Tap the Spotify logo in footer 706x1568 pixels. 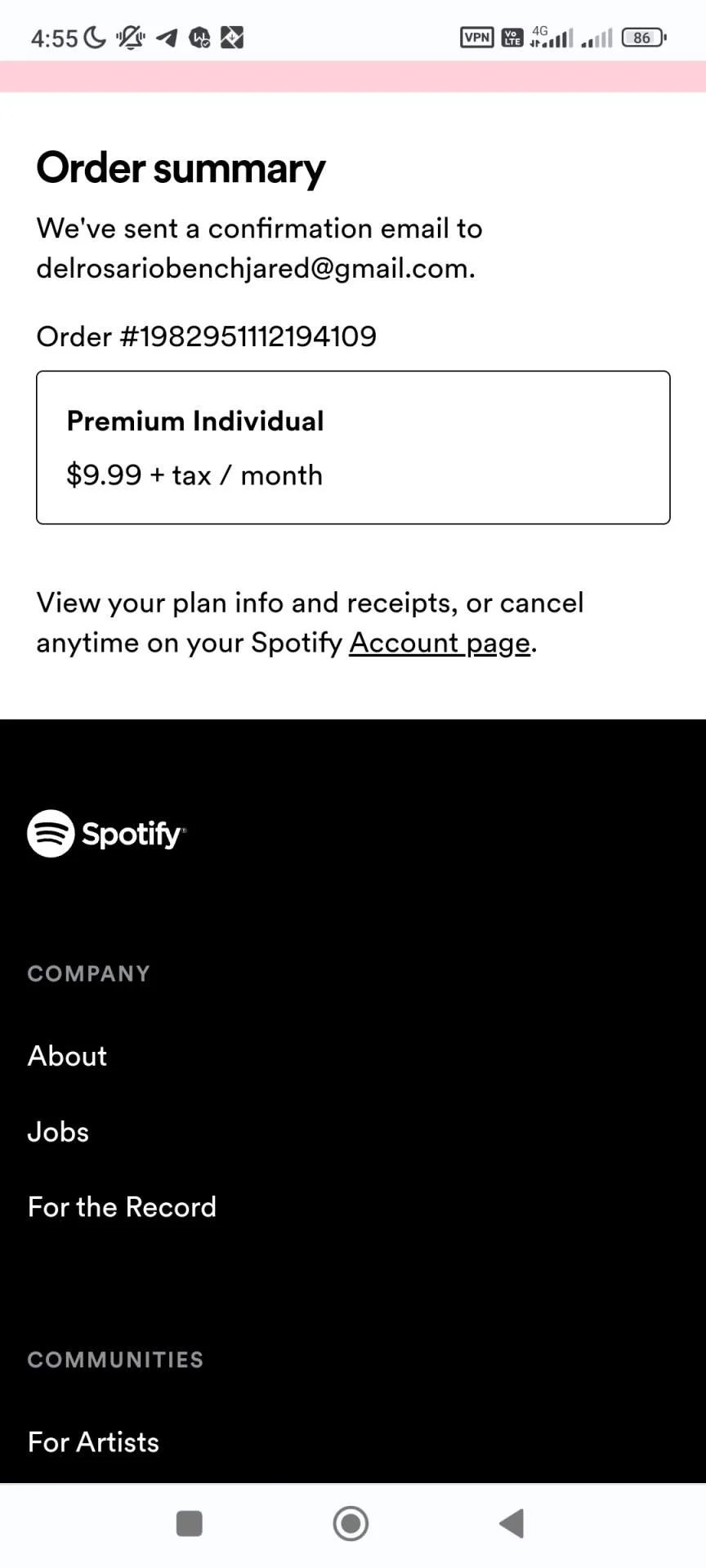click(x=107, y=833)
